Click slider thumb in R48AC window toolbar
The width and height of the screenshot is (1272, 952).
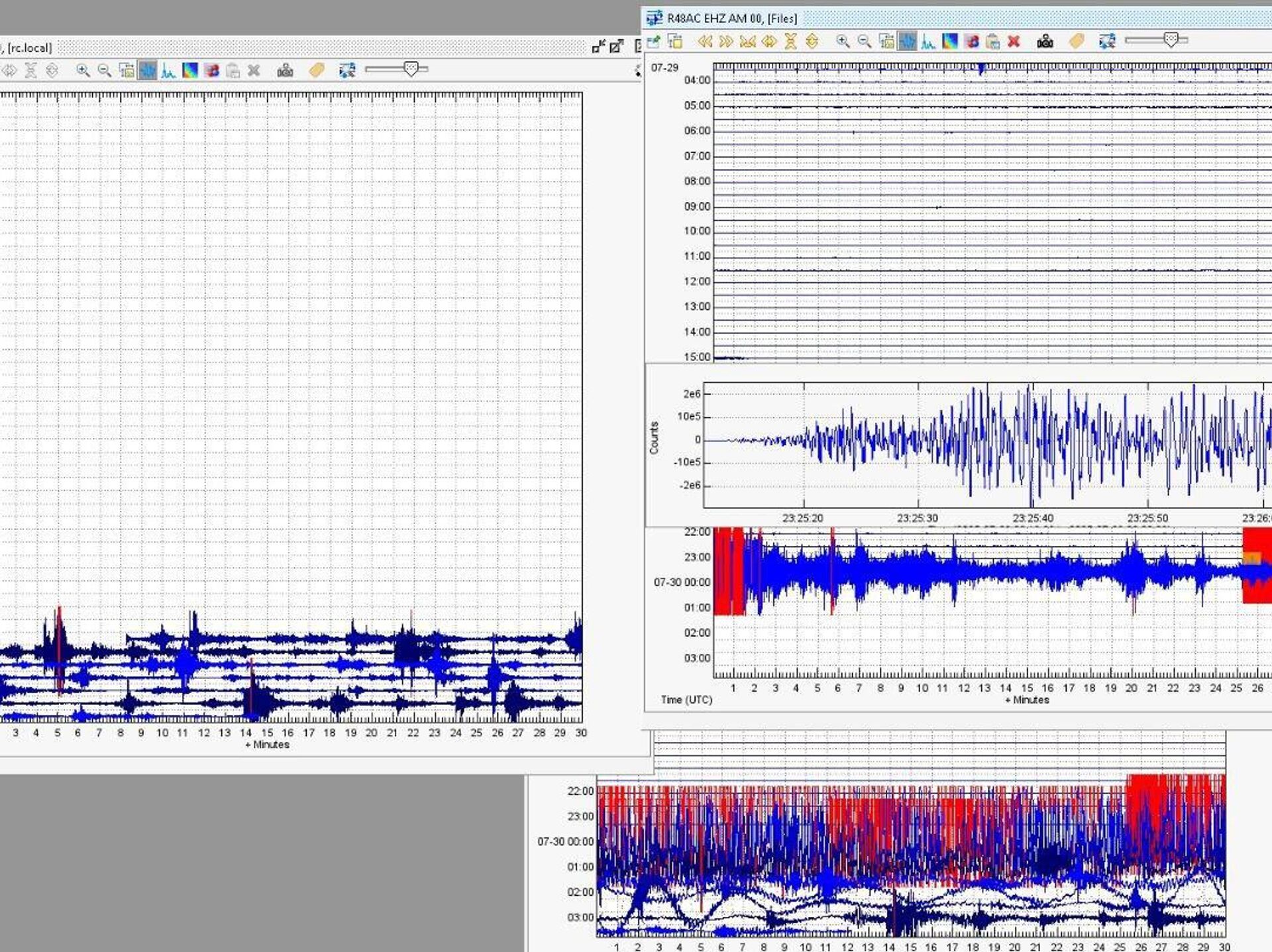[x=1171, y=40]
